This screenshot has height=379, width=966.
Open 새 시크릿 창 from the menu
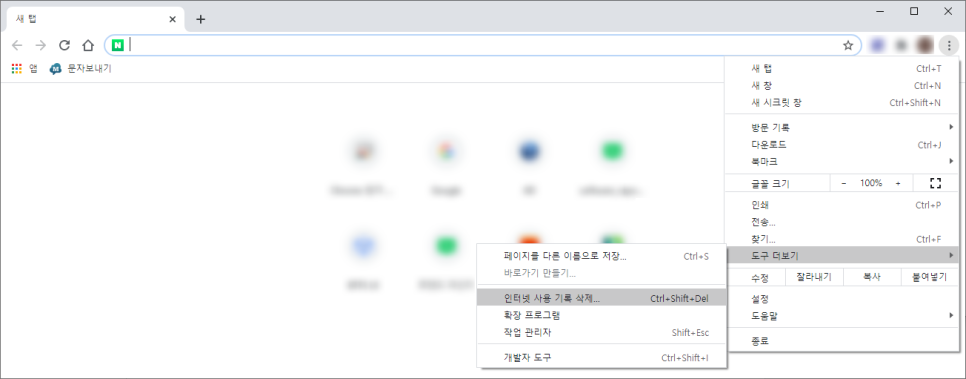click(842, 103)
